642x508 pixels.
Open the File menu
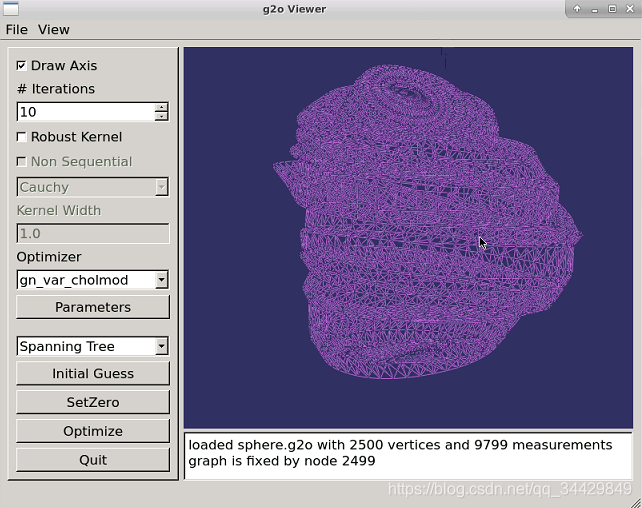(17, 30)
